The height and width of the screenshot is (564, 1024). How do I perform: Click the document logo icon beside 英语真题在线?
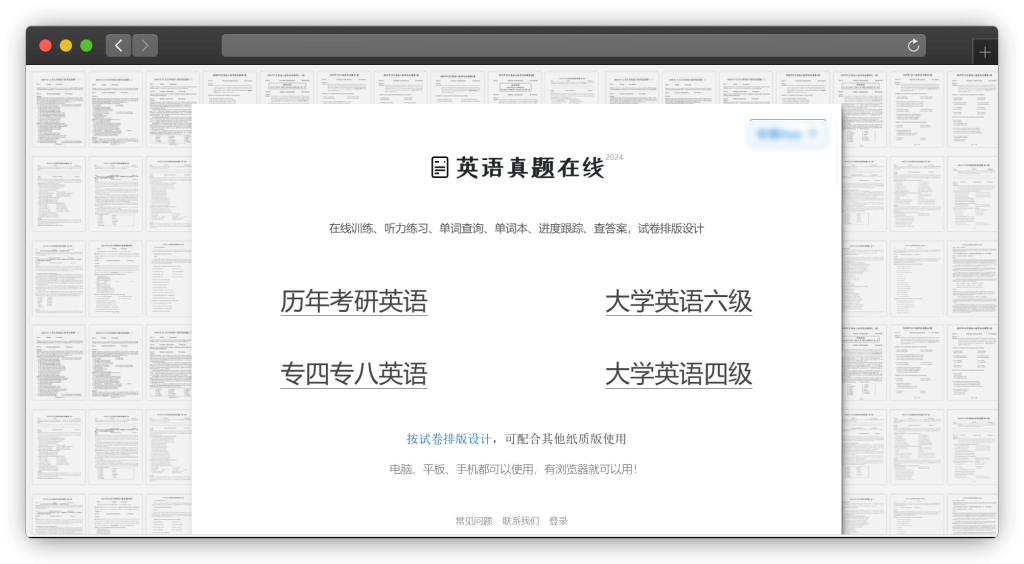[x=440, y=168]
